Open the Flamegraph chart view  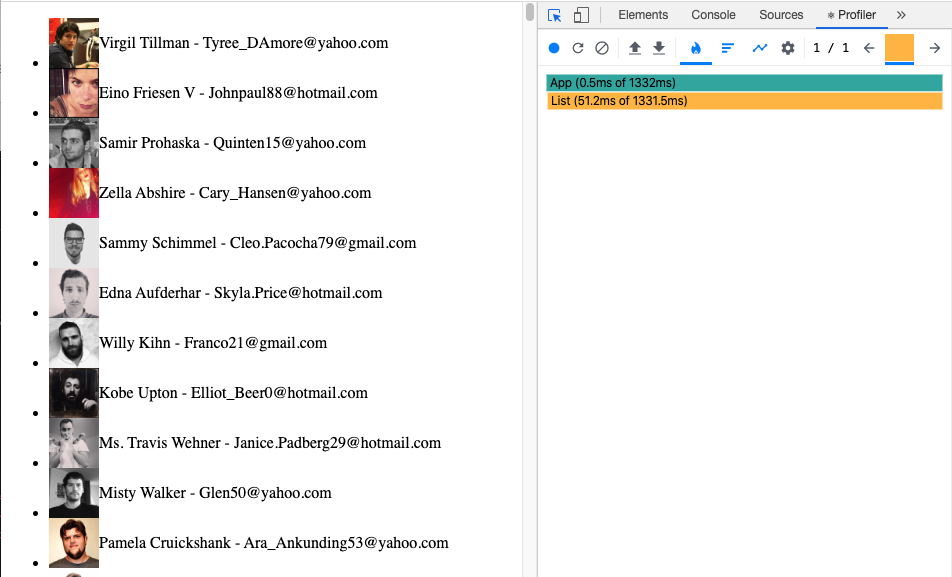(x=696, y=48)
